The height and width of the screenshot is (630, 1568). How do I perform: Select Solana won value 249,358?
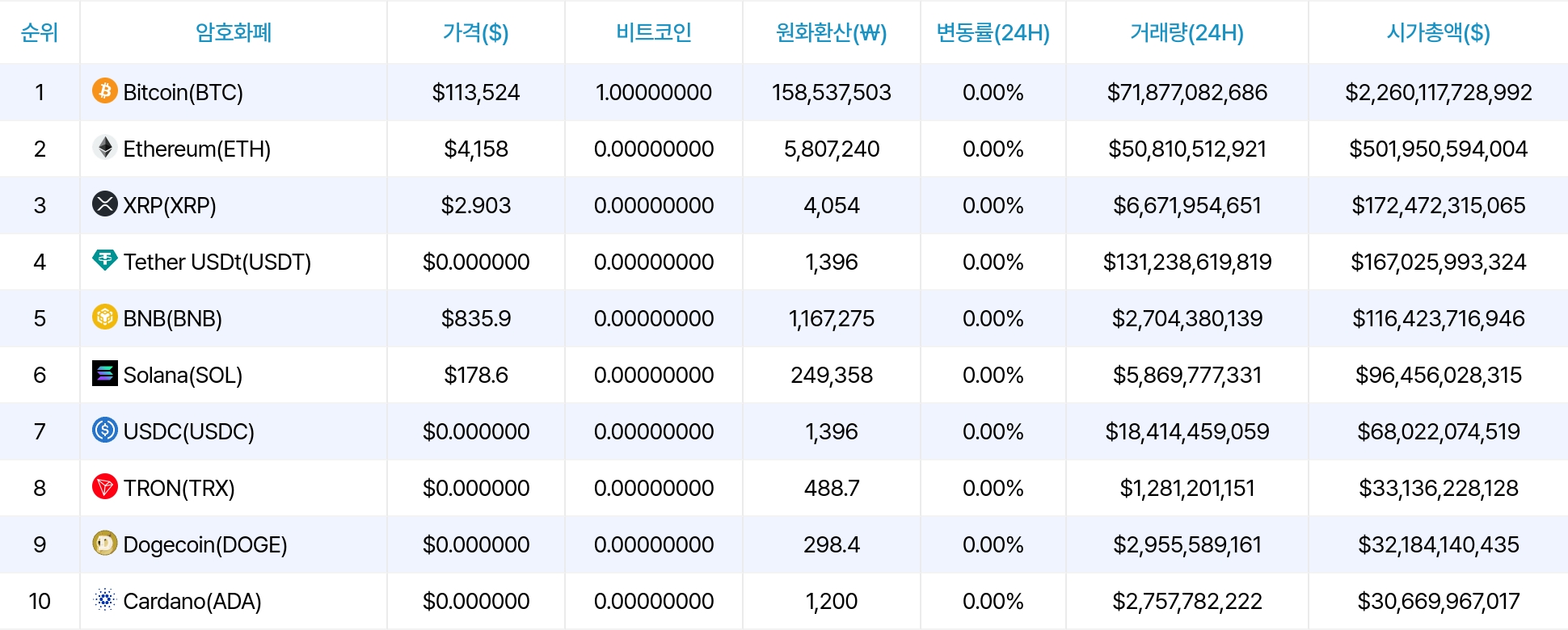[832, 375]
